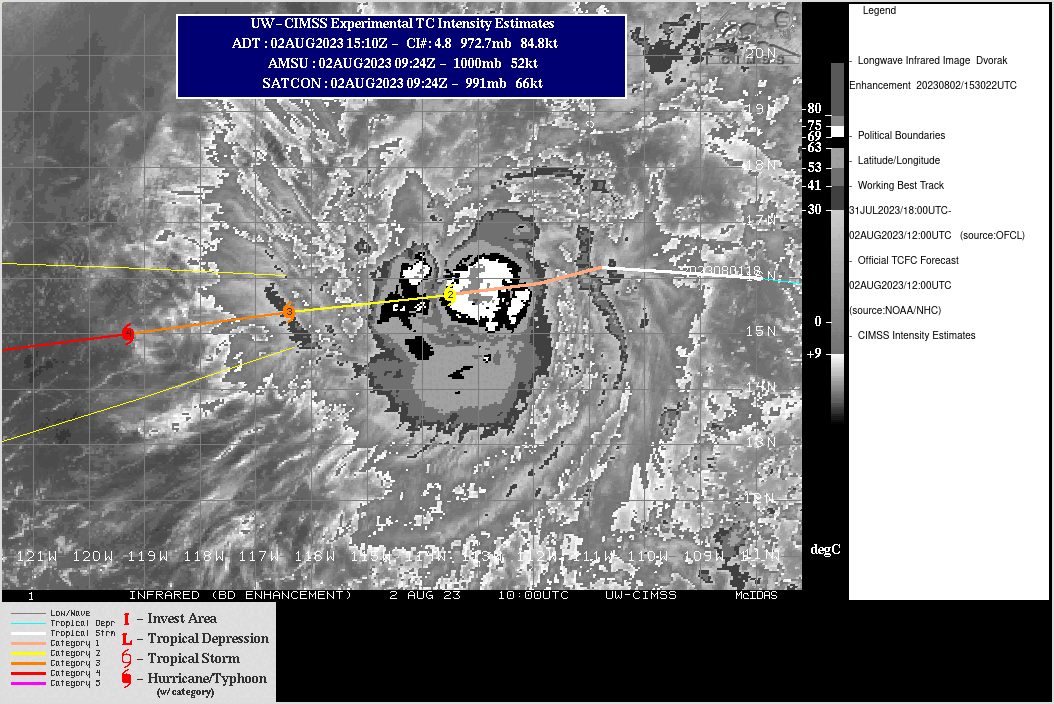Click the yellow Category 2 storm center marker

pos(450,294)
